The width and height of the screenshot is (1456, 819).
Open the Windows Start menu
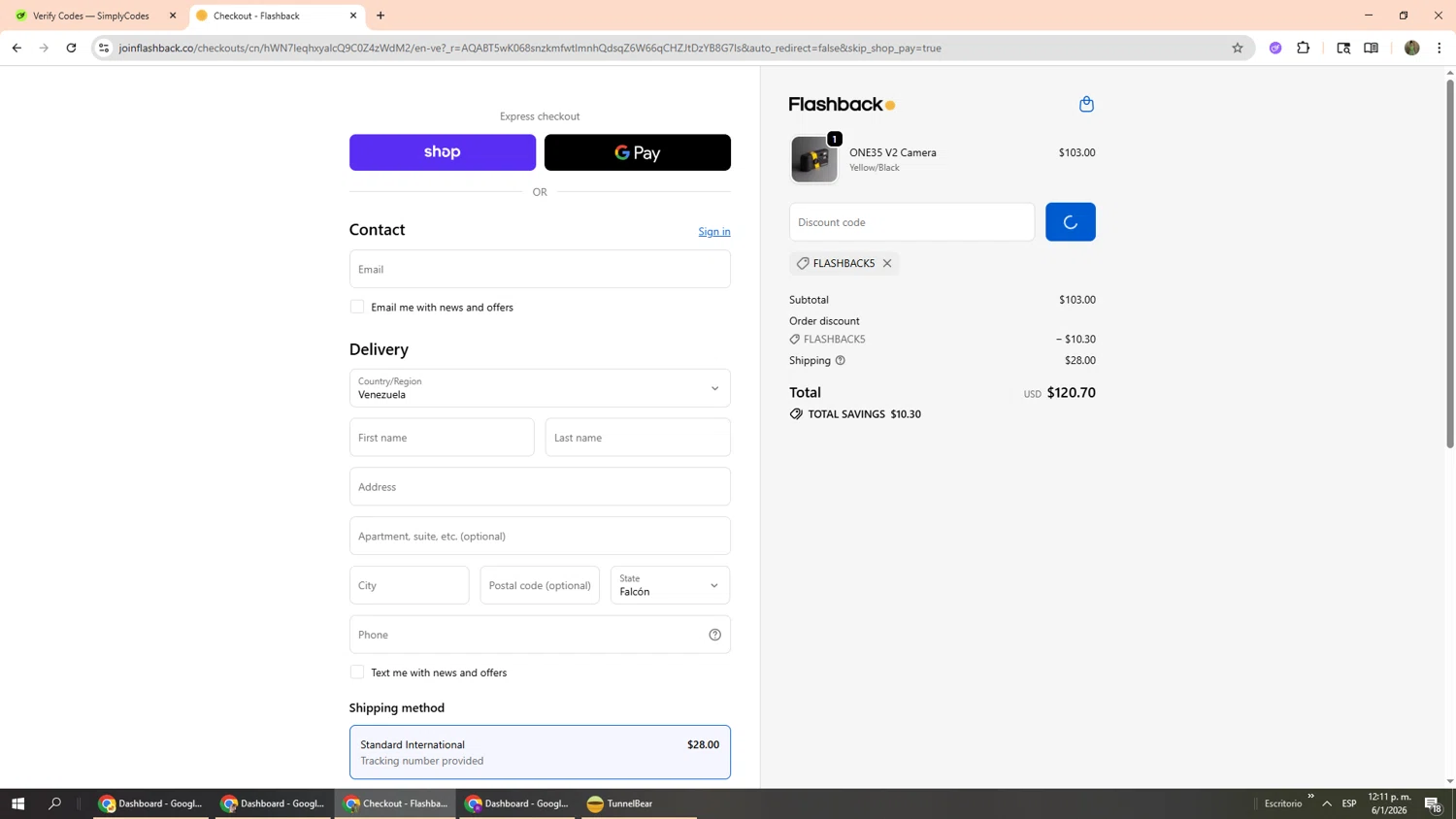(17, 803)
